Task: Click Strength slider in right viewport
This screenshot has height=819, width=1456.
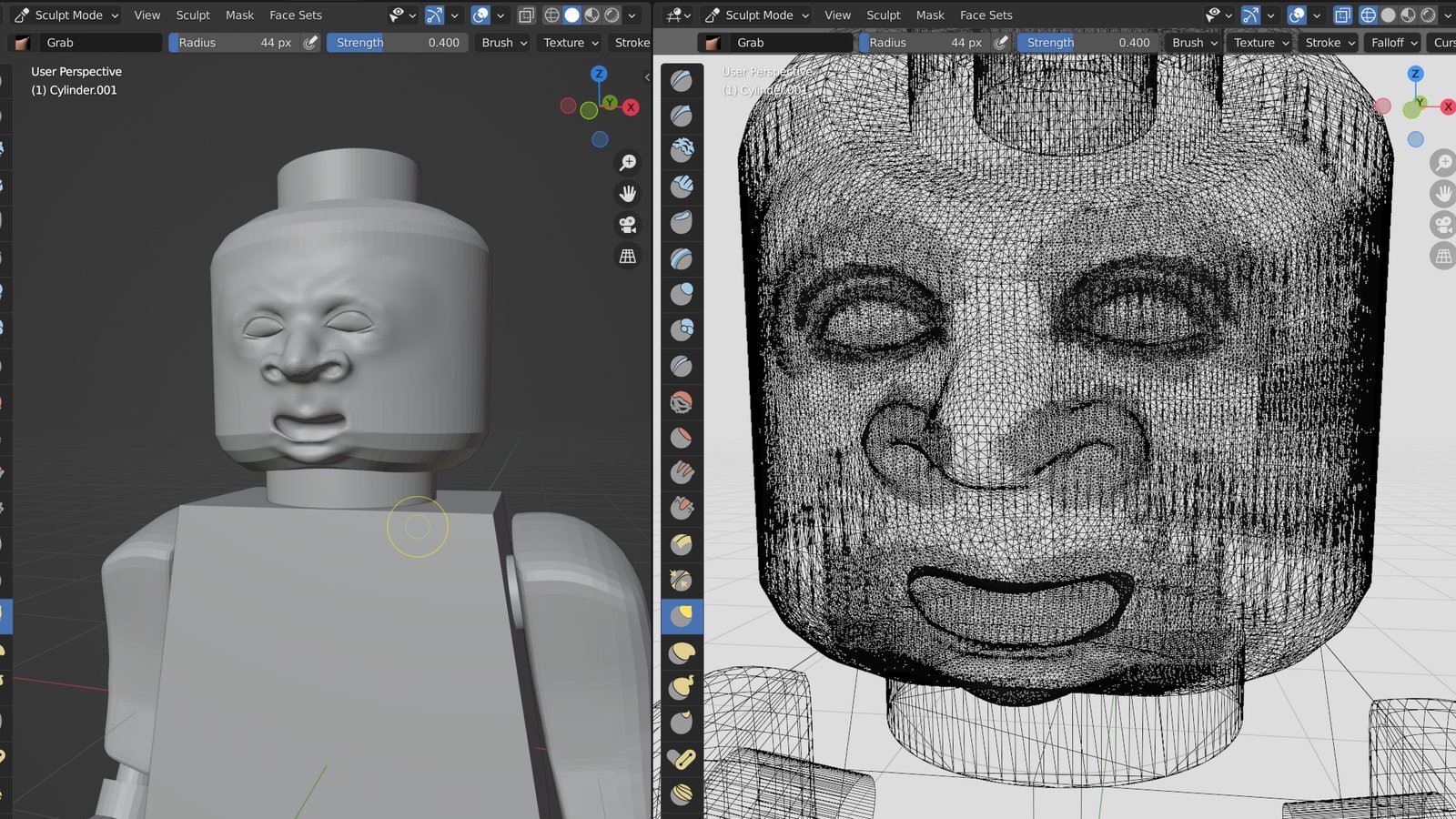Action: [x=1087, y=43]
